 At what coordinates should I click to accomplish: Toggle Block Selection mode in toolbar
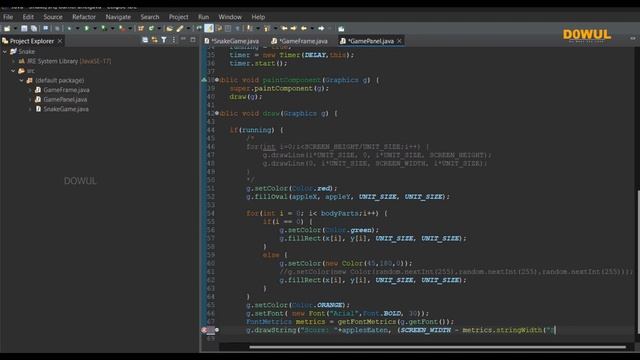point(228,28)
